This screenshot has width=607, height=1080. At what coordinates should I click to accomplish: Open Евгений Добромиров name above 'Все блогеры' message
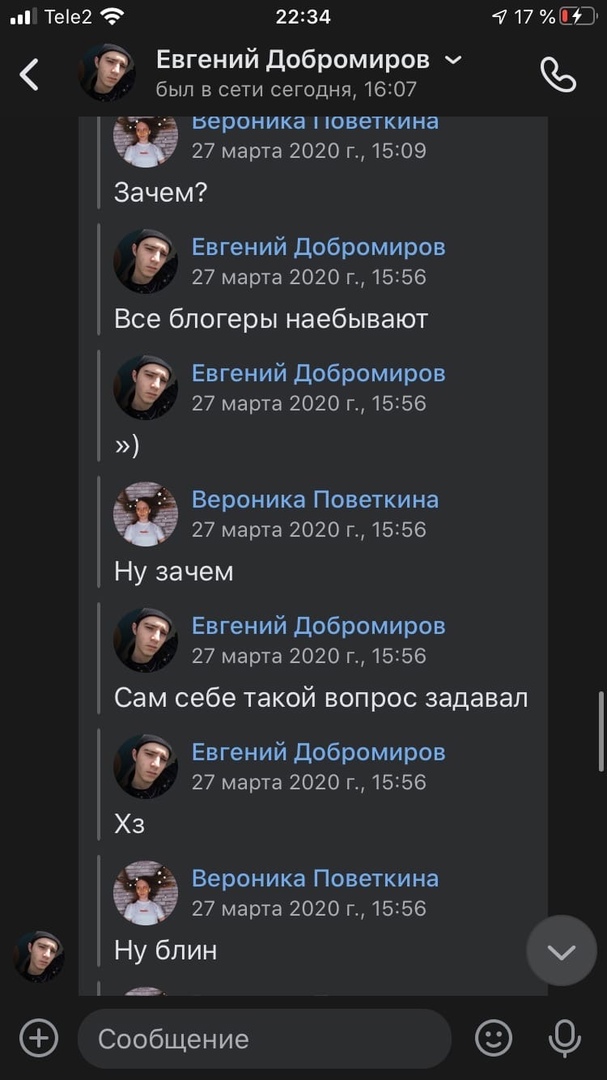pos(318,247)
